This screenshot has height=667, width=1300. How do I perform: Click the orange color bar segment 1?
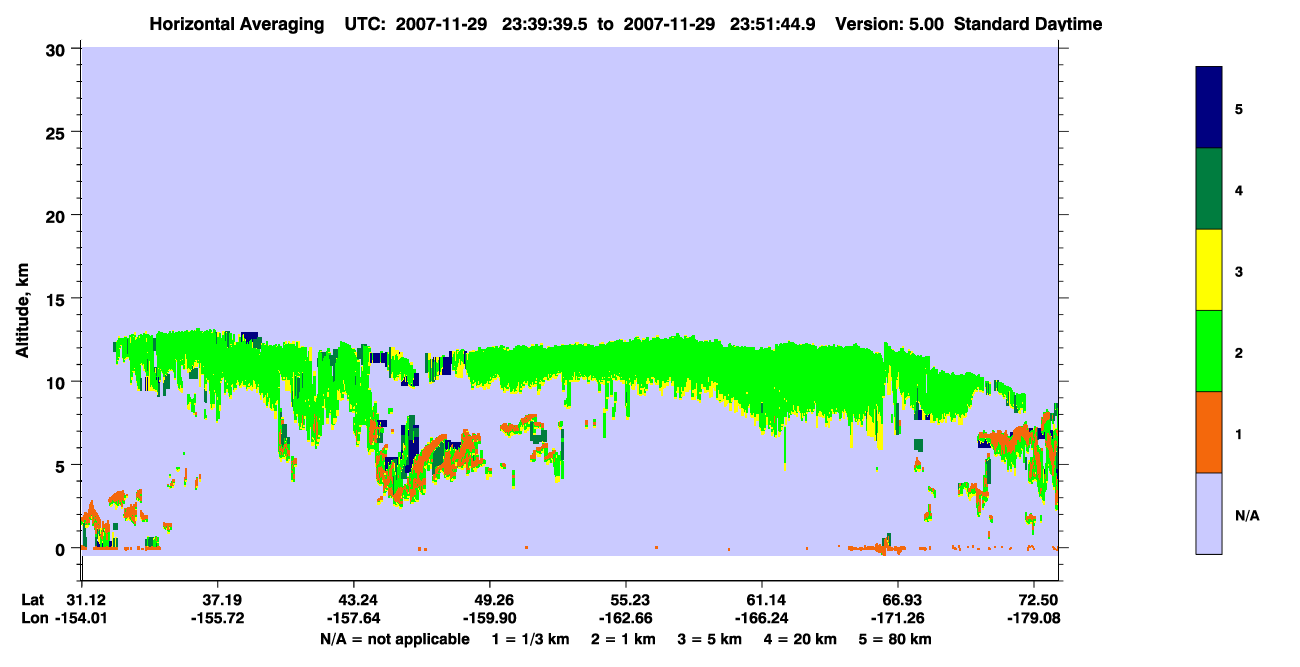coord(1209,432)
